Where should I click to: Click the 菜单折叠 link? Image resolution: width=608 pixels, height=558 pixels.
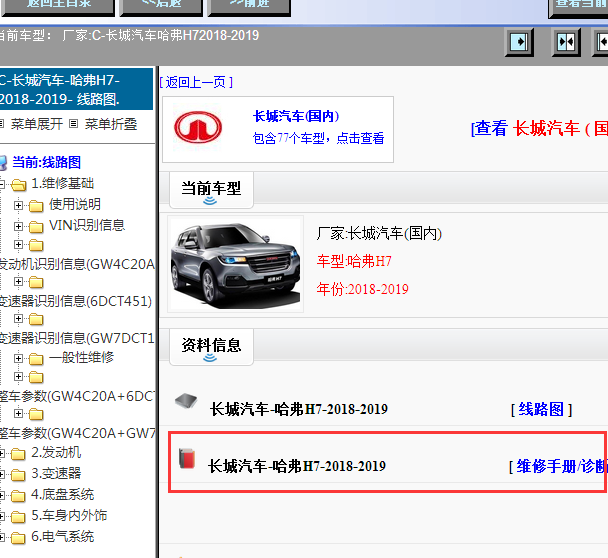pyautogui.click(x=111, y=124)
